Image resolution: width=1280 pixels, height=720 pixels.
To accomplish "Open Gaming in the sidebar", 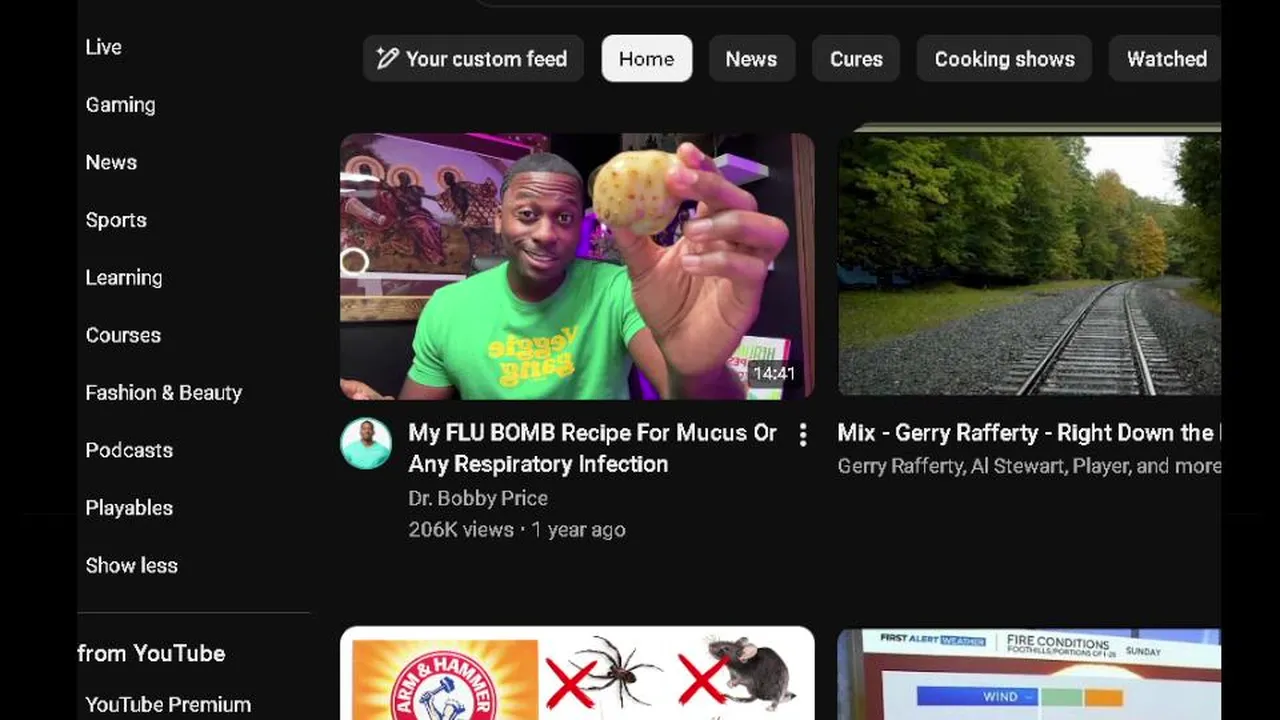I will click(x=120, y=105).
